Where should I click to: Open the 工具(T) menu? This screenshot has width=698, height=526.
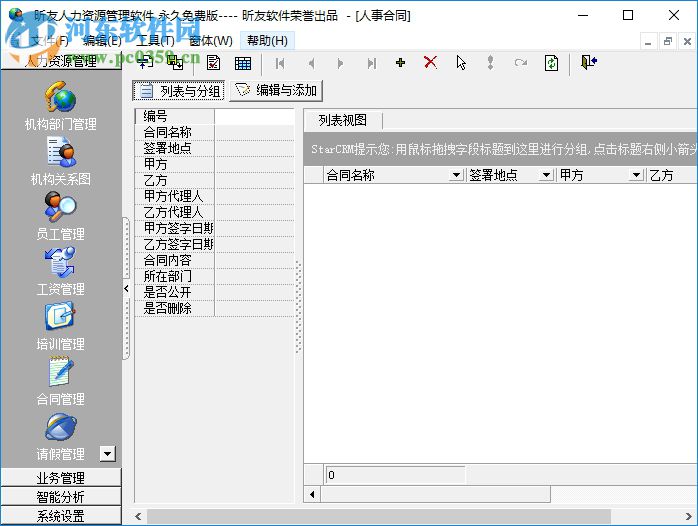point(155,41)
